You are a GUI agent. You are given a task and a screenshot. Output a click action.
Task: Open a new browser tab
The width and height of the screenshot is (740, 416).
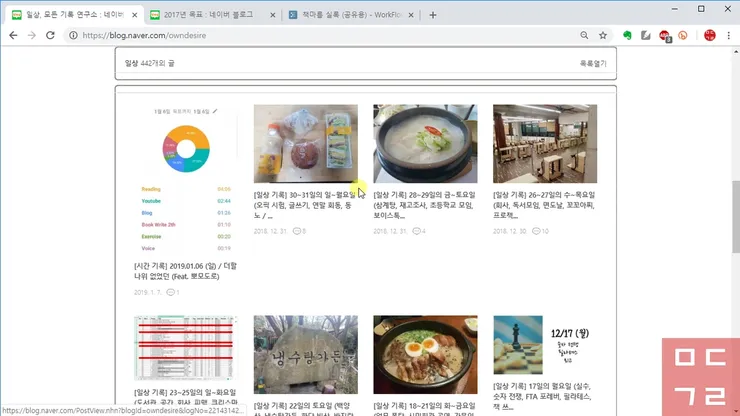pyautogui.click(x=433, y=15)
